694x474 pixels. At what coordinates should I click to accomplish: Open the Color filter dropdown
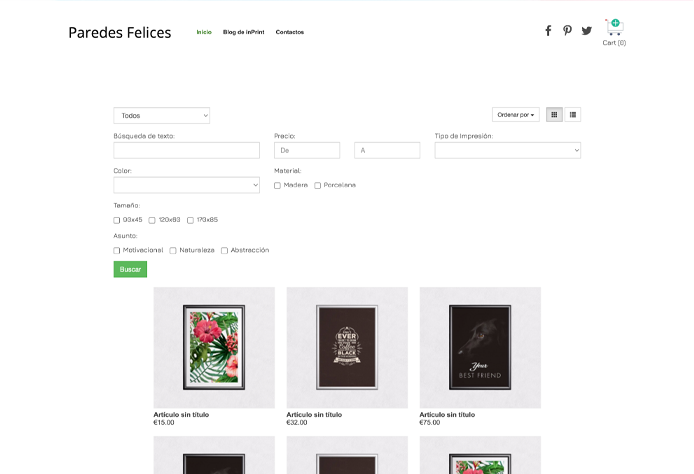[186, 185]
